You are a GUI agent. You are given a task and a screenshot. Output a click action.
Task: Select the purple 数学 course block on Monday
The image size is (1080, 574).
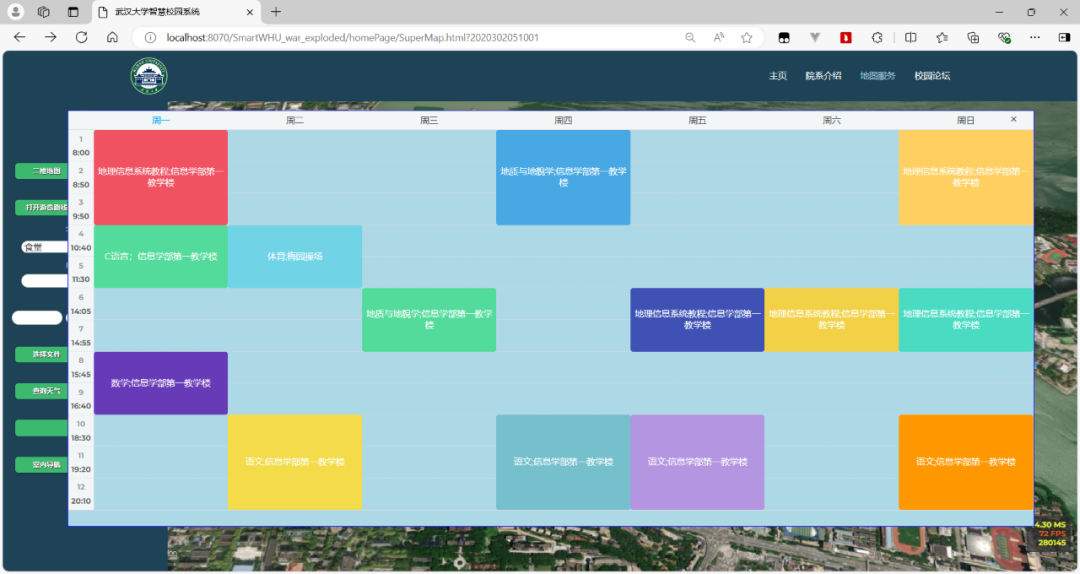[x=161, y=383]
